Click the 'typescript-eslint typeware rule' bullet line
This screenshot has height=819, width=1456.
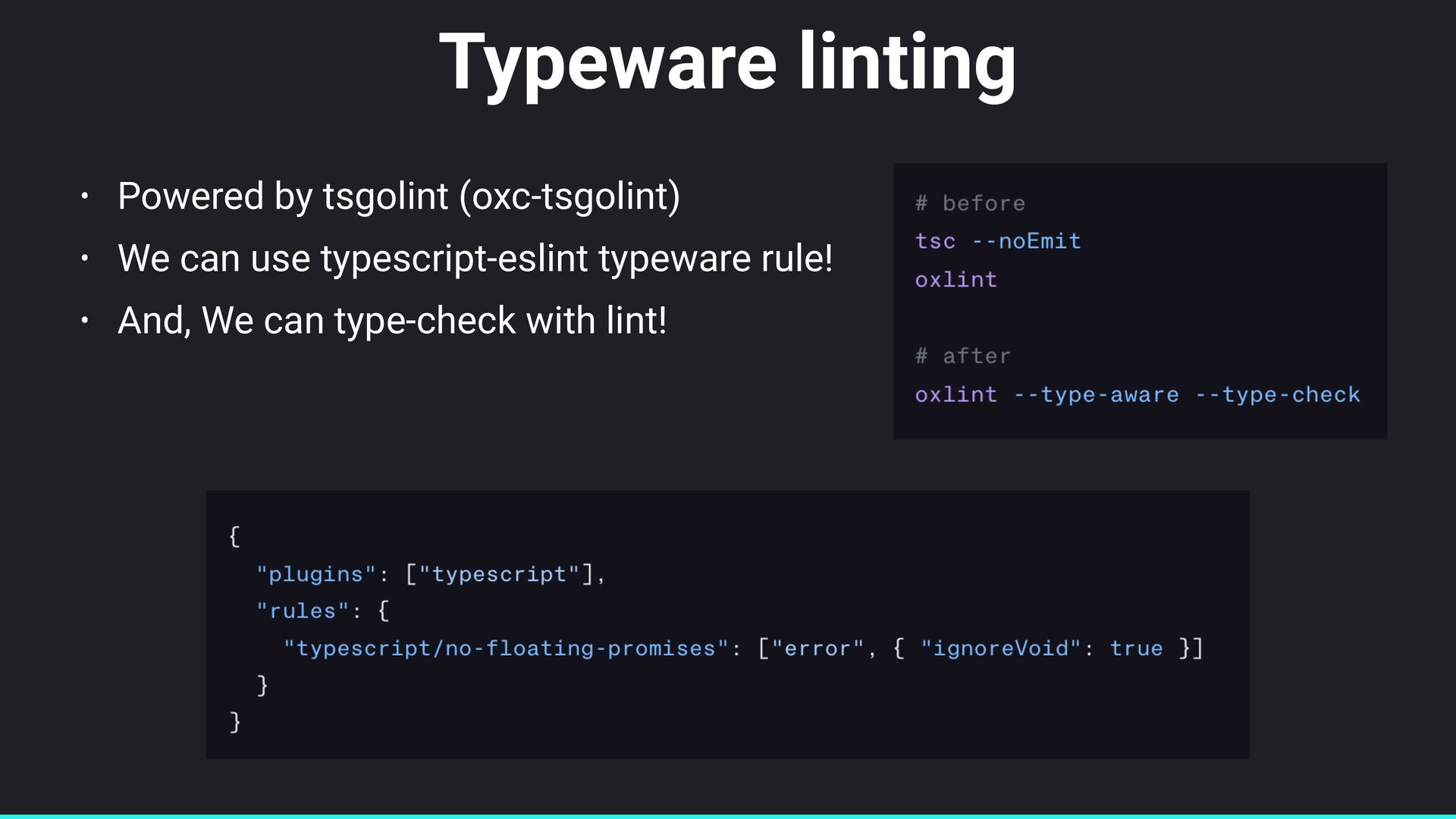click(475, 259)
